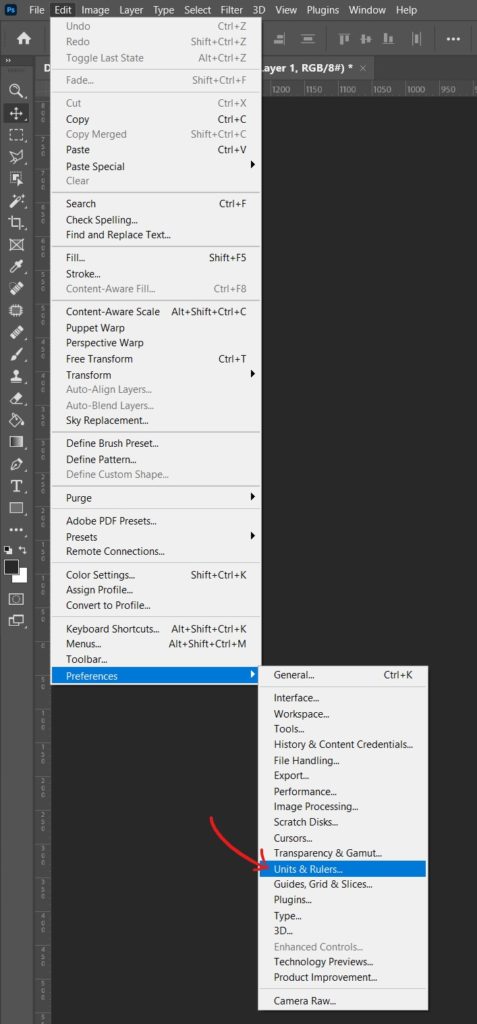Image resolution: width=477 pixels, height=1024 pixels.
Task: Select the Eraser tool
Action: tap(16, 398)
